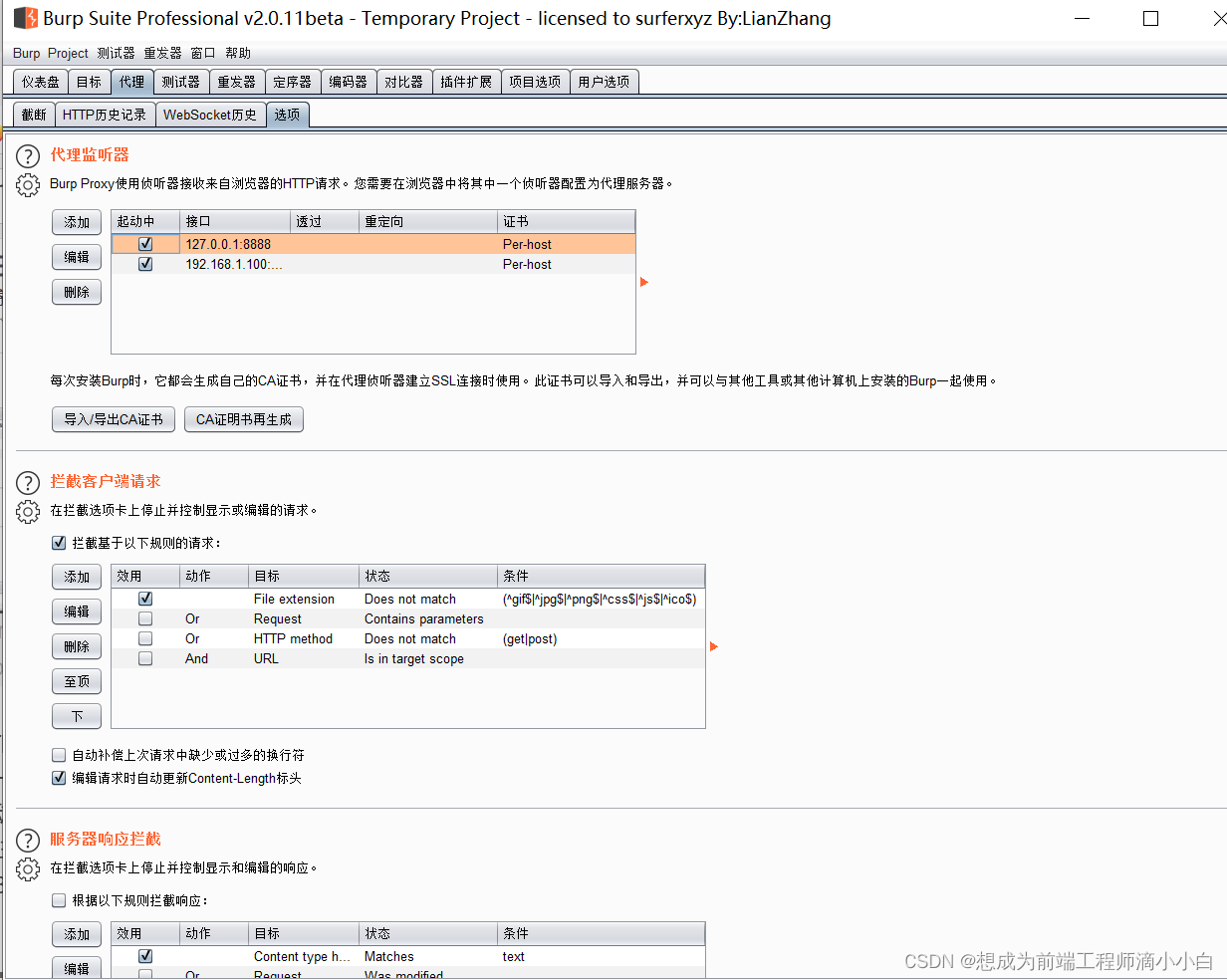The width and height of the screenshot is (1227, 980).
Task: Toggle Content type header rule checkbox
Action: click(x=145, y=956)
